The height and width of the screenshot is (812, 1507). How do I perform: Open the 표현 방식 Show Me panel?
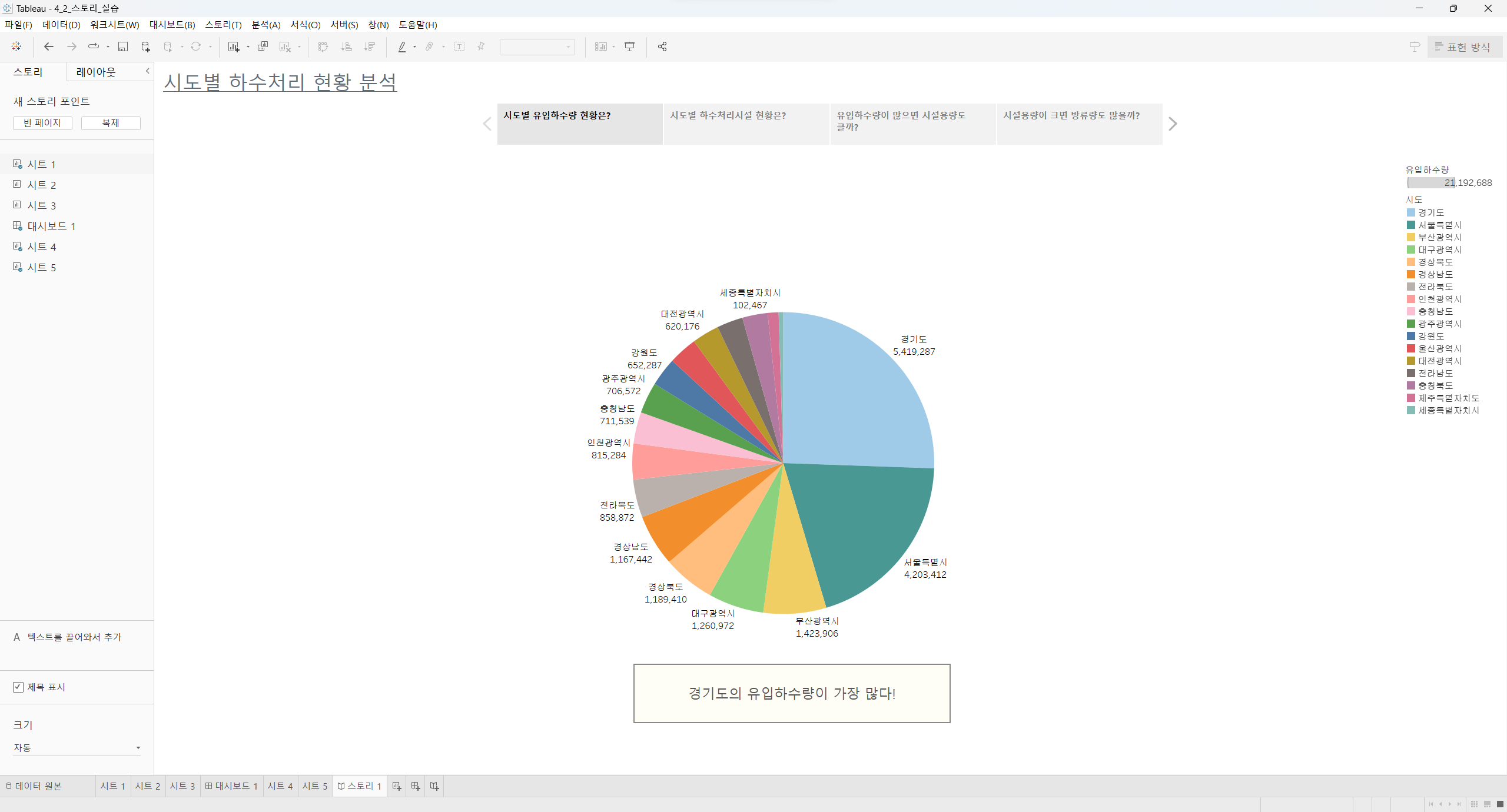(1464, 46)
